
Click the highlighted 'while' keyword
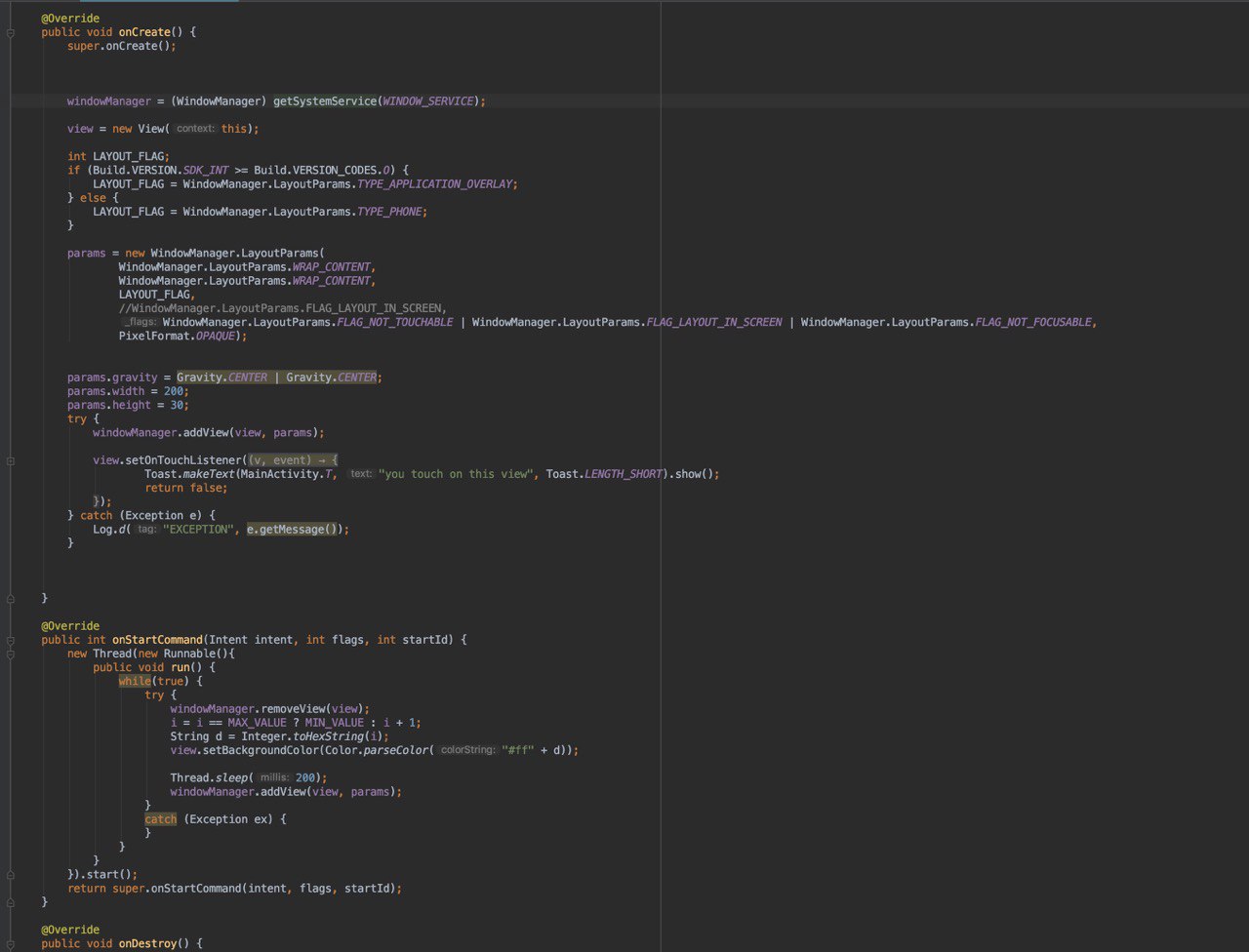click(135, 682)
